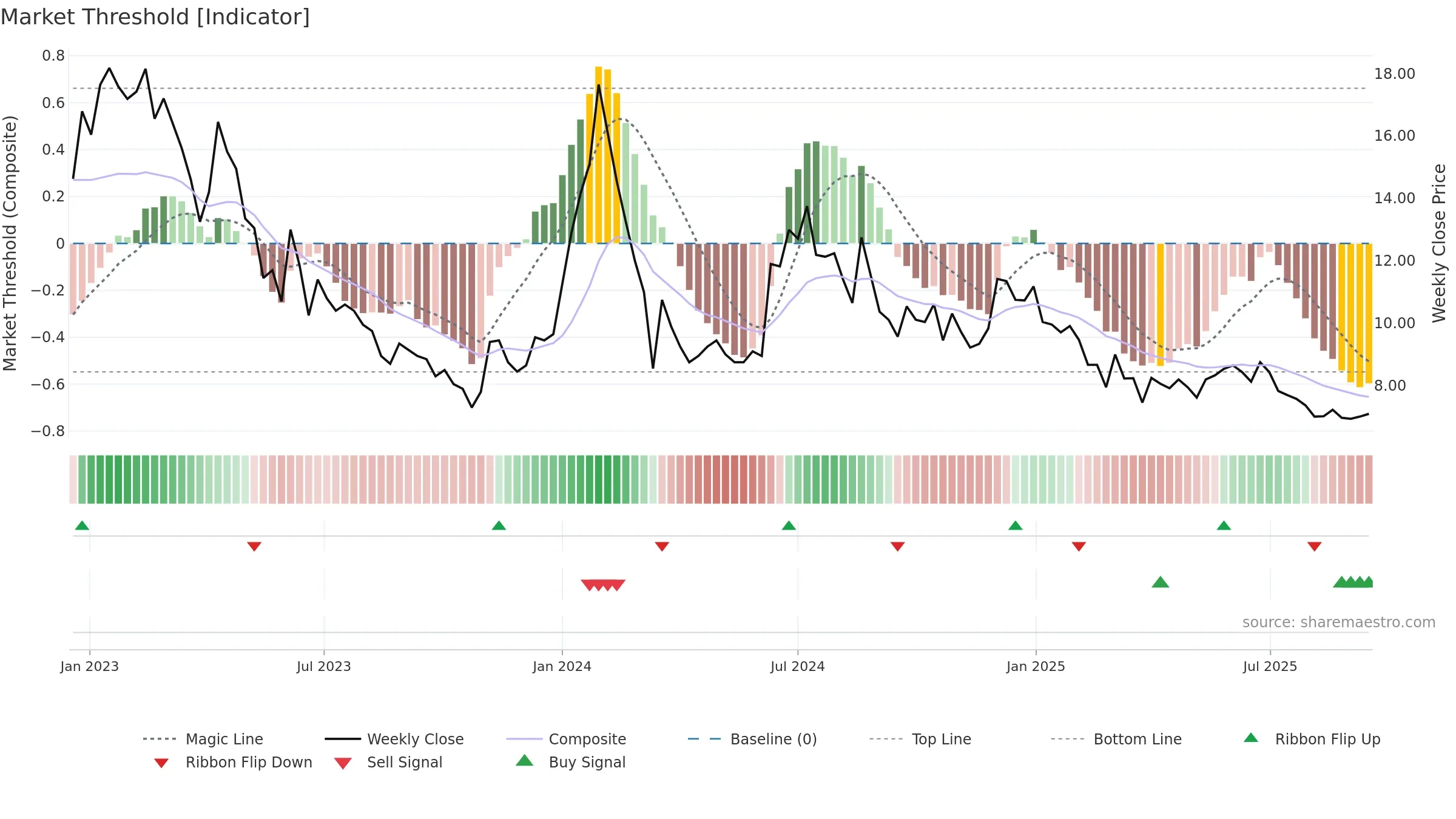Click the Weekly Close Price axis title
This screenshot has width=1456, height=819.
(x=1438, y=243)
